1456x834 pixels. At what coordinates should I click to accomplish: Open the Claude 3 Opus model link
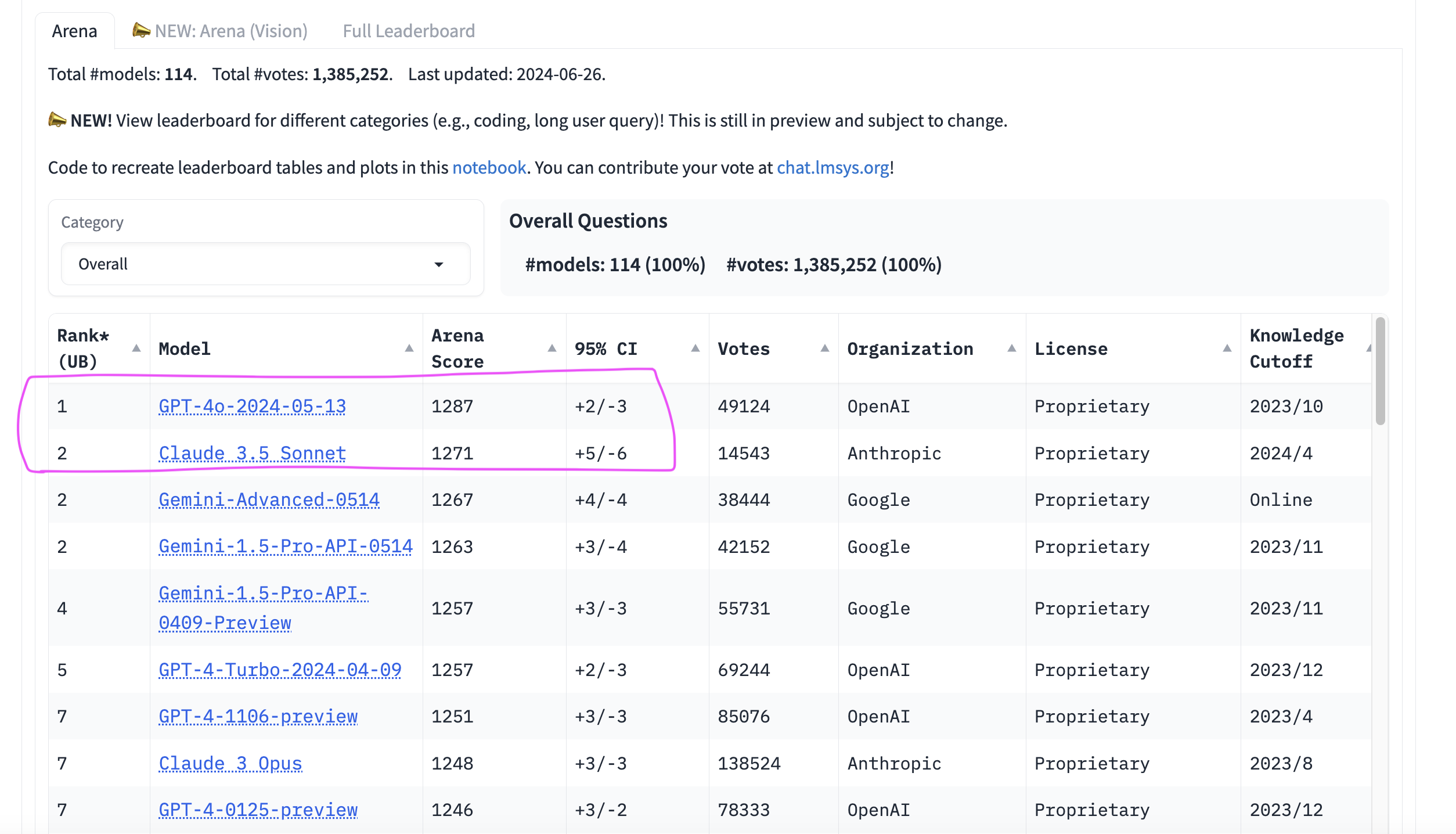(x=230, y=764)
